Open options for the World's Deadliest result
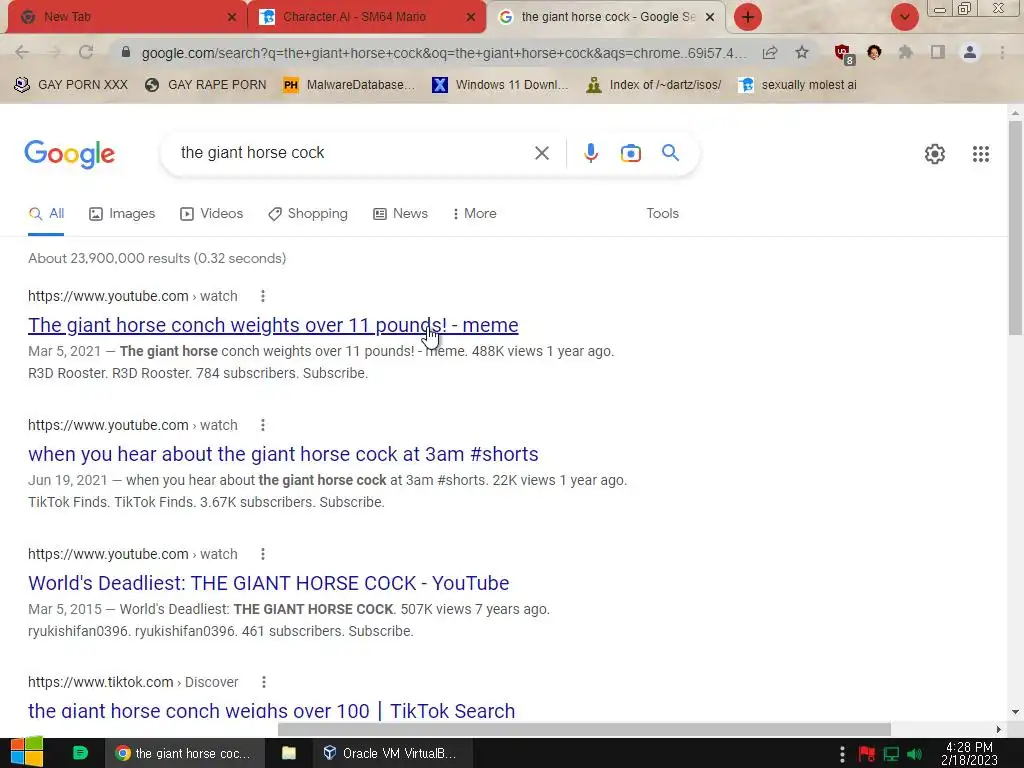The image size is (1024, 768). pos(263,554)
